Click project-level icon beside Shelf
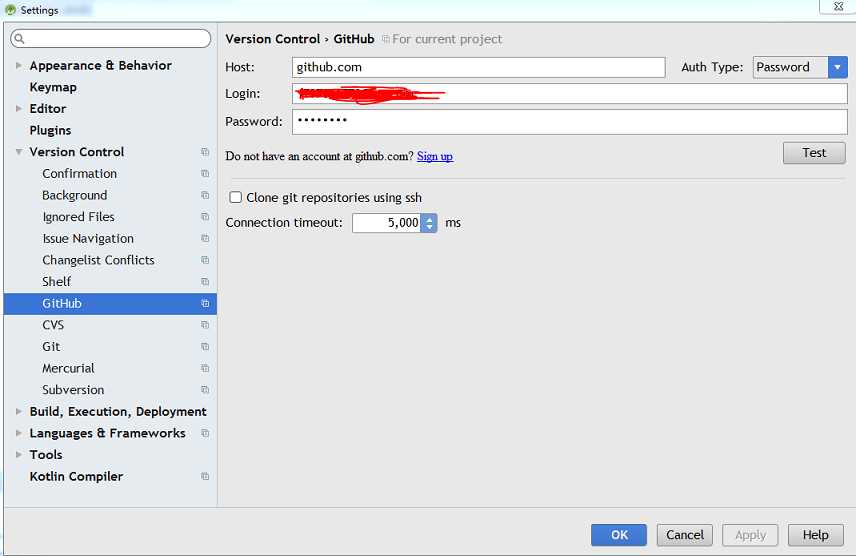856x556 pixels. click(205, 282)
